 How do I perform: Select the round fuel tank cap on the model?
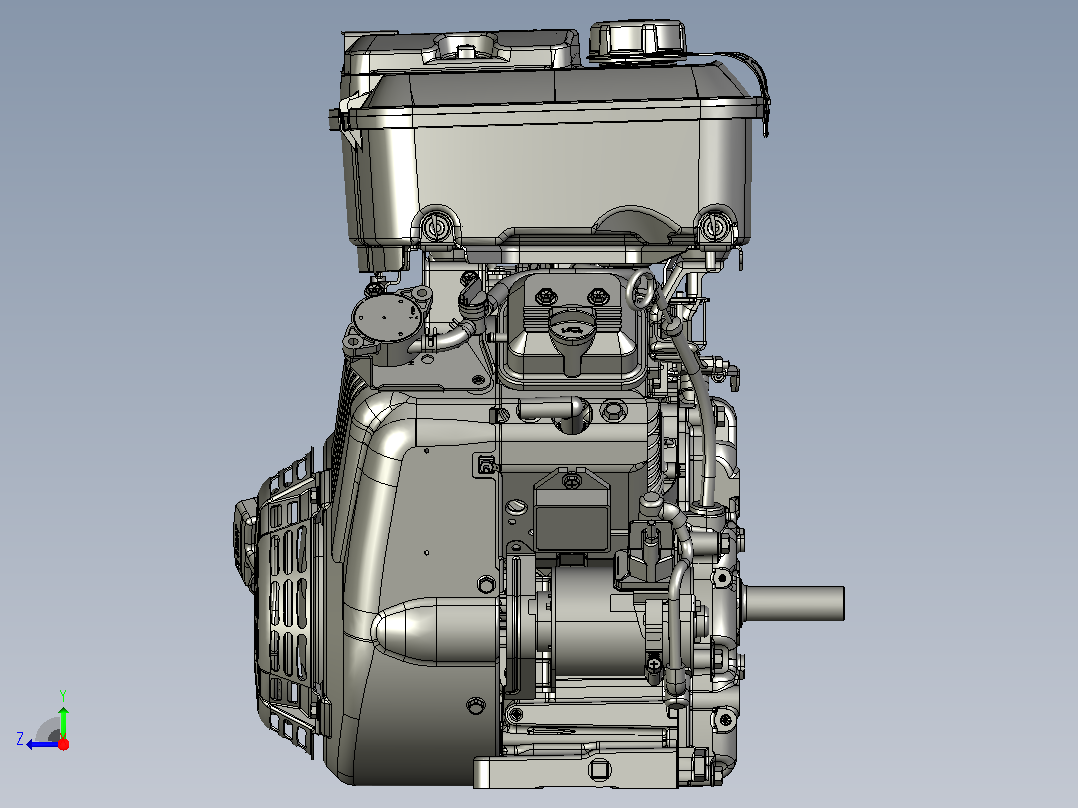(x=637, y=40)
